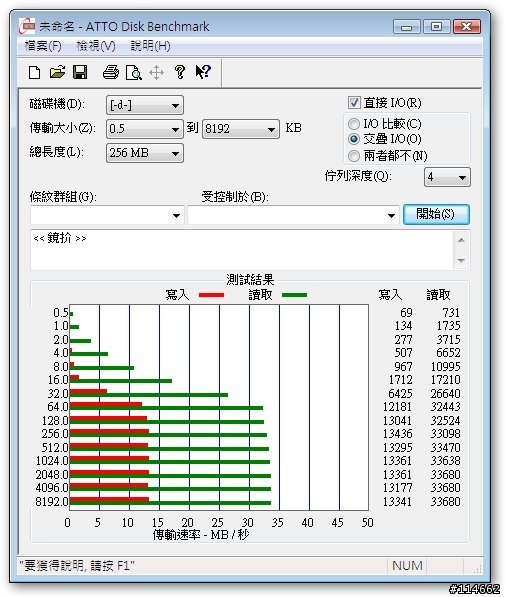The image size is (505, 597).
Task: Open the 檢視(V) menu
Action: coord(96,46)
